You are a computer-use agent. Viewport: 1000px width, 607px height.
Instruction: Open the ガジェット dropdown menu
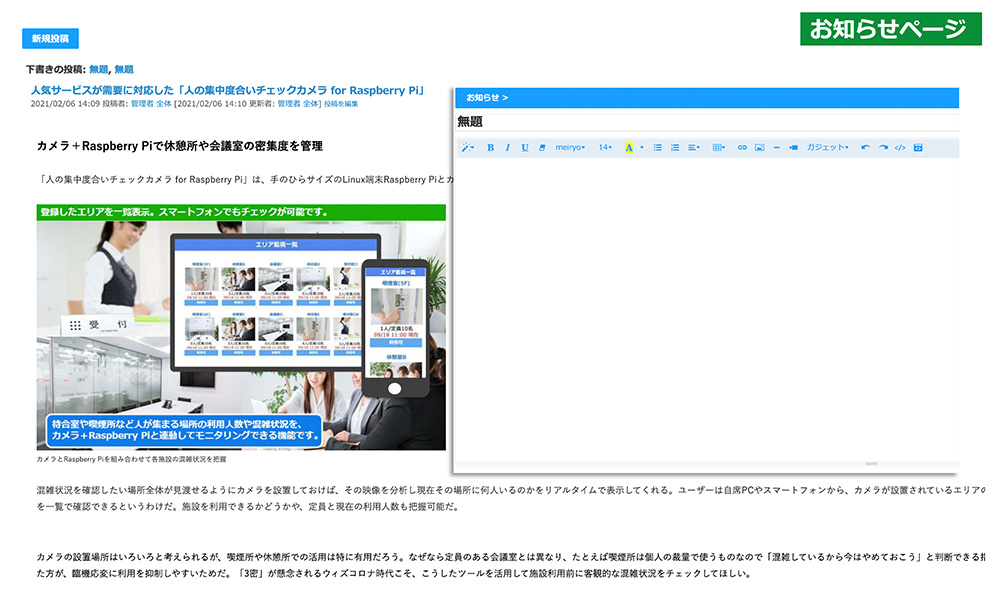827,147
